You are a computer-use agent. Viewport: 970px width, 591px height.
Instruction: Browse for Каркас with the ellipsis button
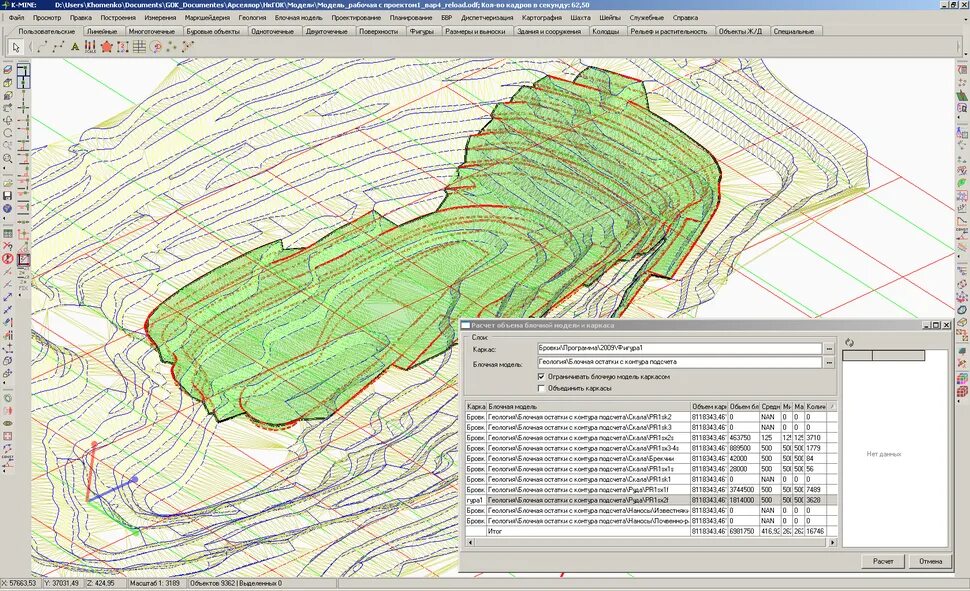click(829, 349)
